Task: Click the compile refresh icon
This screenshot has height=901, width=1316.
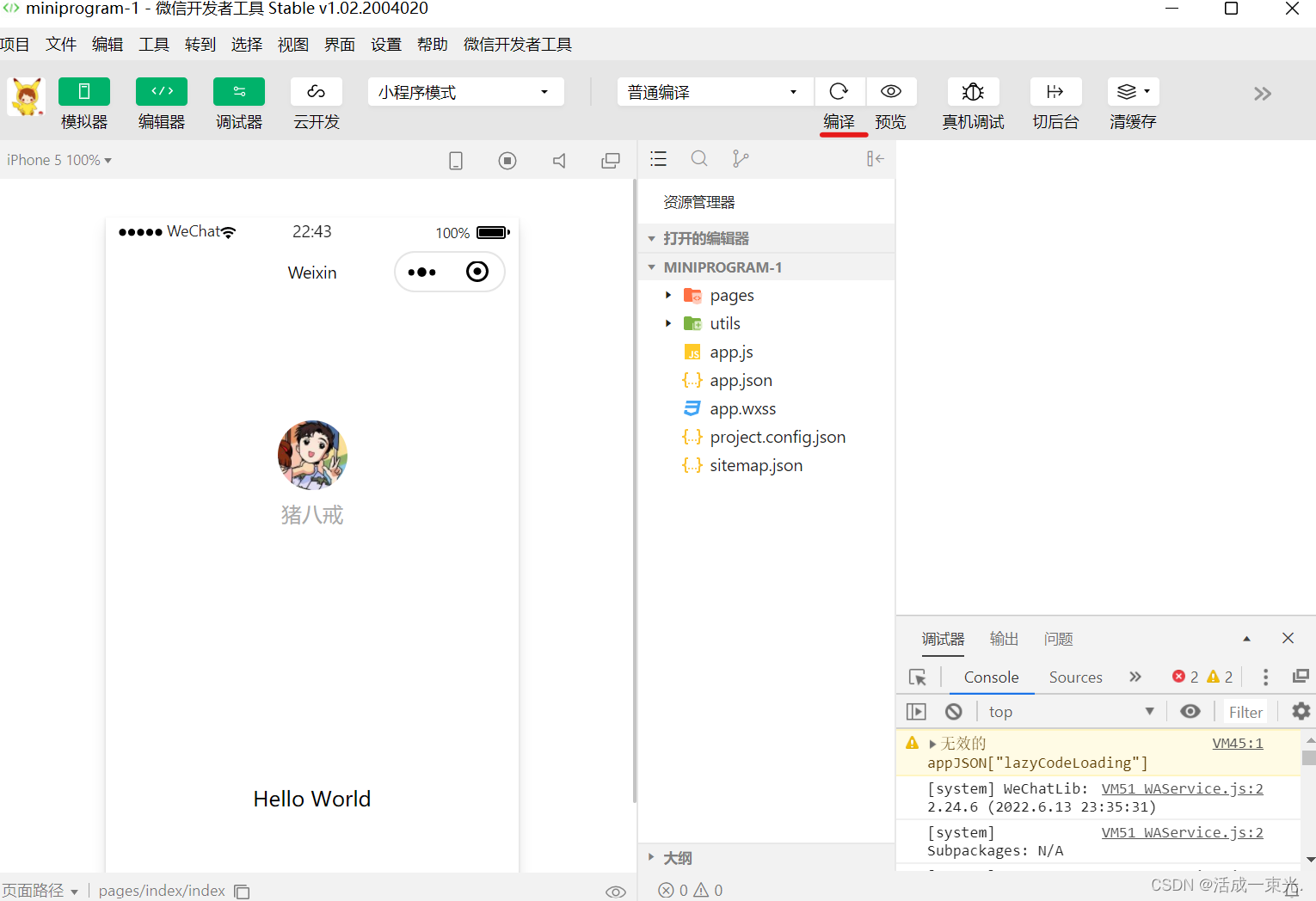Action: [839, 91]
